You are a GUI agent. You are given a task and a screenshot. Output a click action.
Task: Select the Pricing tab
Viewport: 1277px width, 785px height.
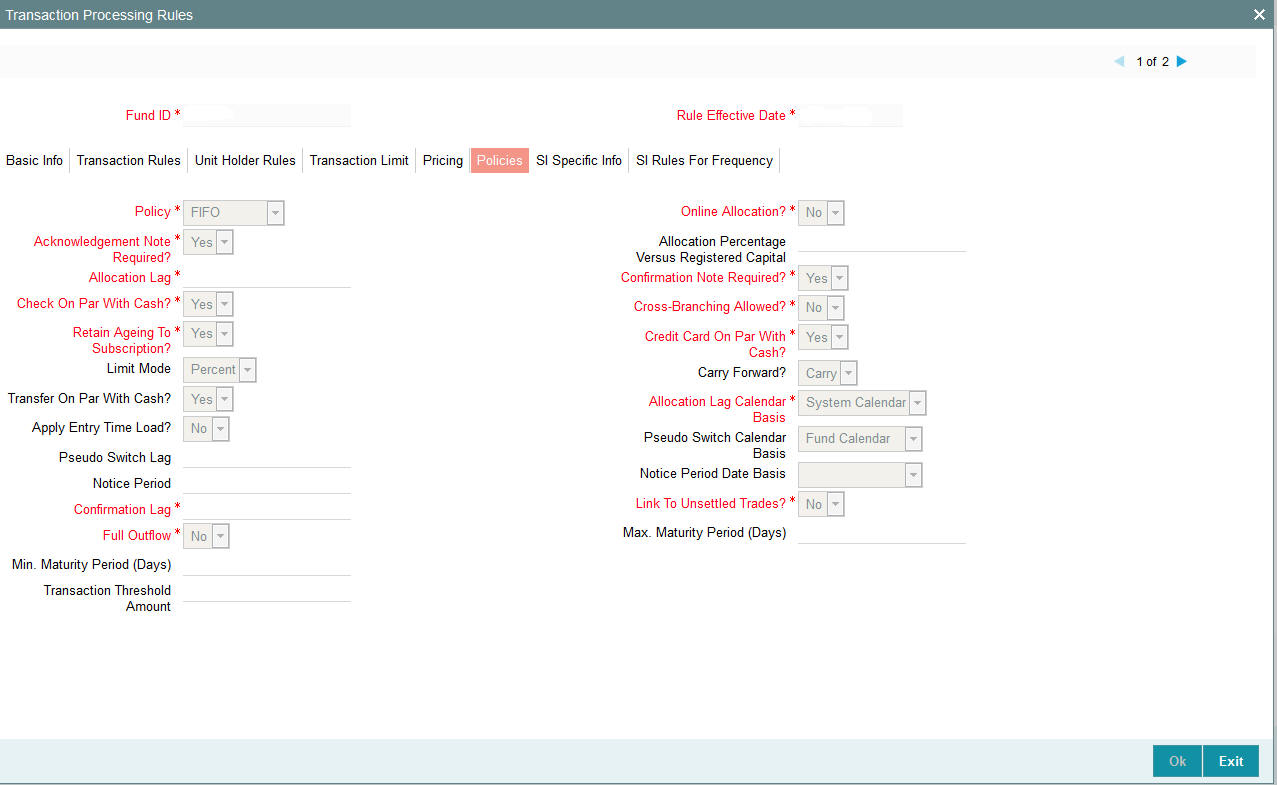pyautogui.click(x=442, y=160)
